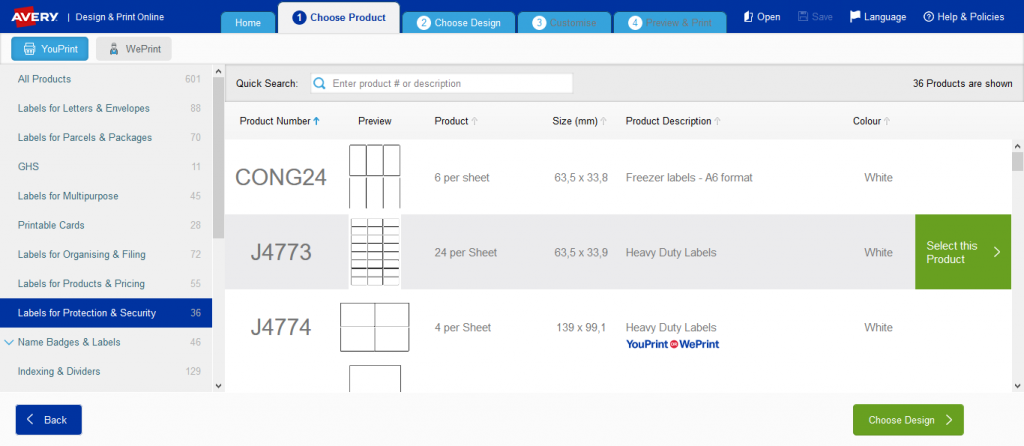Select product number J4773
1024x446 pixels.
[281, 252]
